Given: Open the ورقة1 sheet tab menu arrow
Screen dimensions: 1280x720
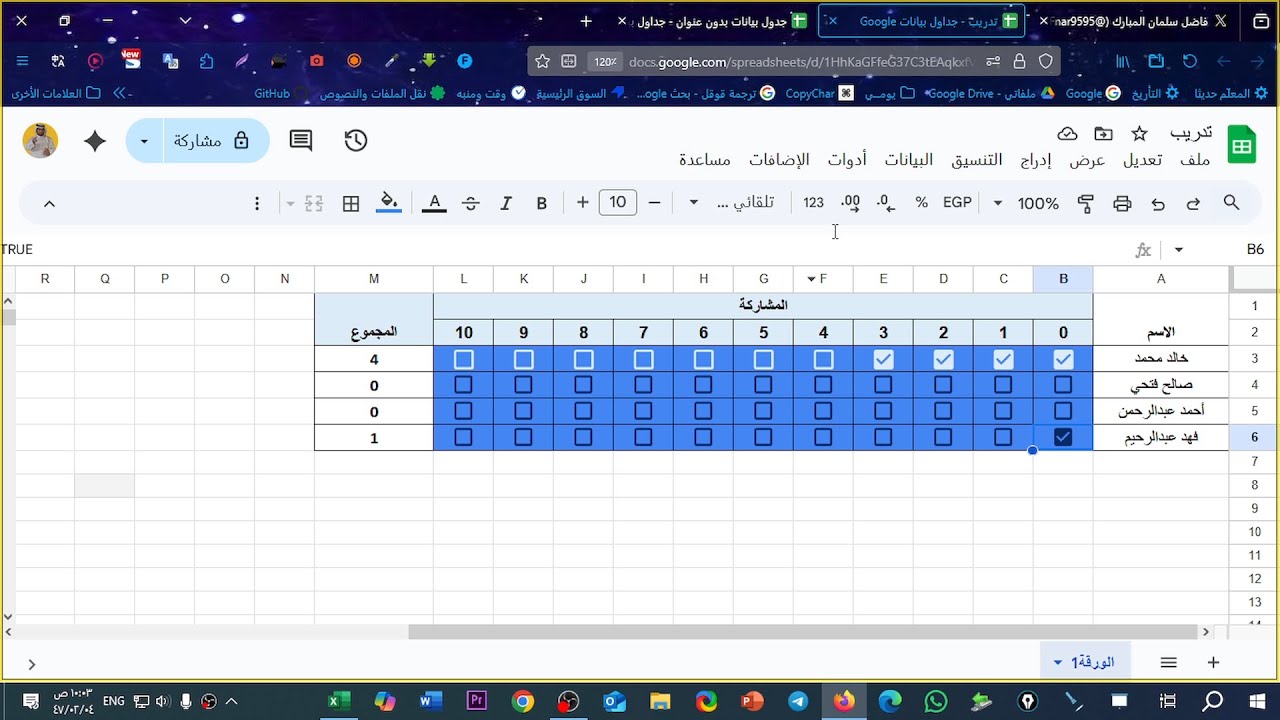Looking at the screenshot, I should pyautogui.click(x=1058, y=662).
